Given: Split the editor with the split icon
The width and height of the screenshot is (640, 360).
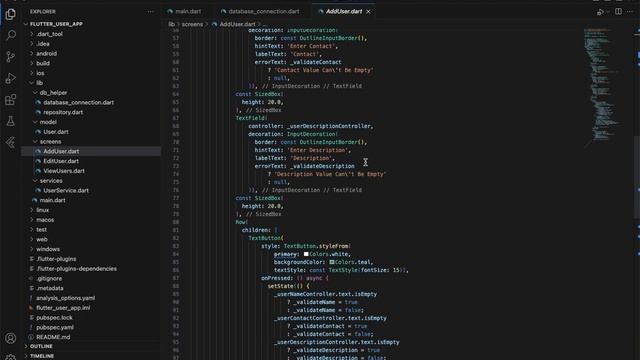Looking at the screenshot, I should [x=618, y=12].
